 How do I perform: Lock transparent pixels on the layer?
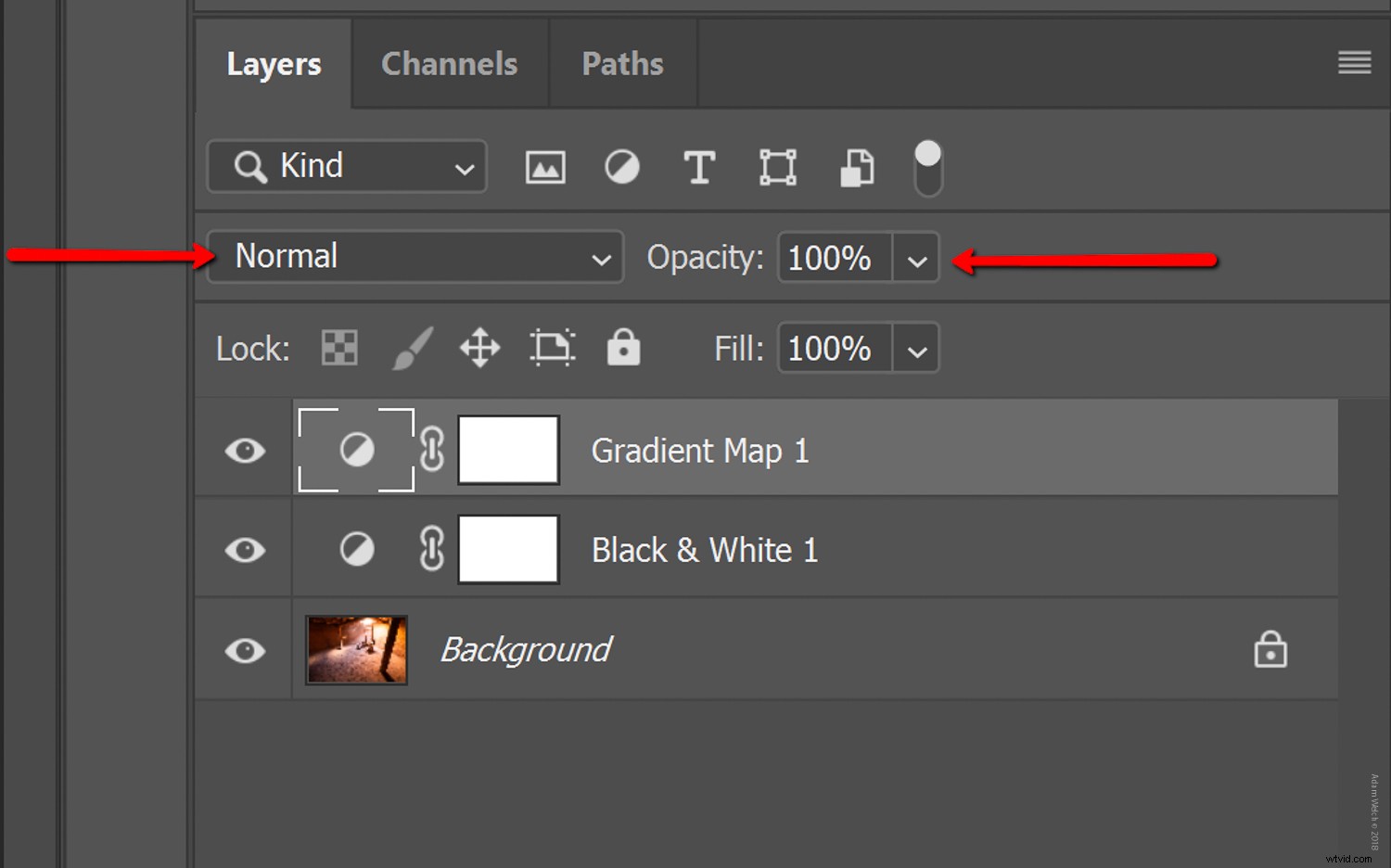pyautogui.click(x=338, y=348)
